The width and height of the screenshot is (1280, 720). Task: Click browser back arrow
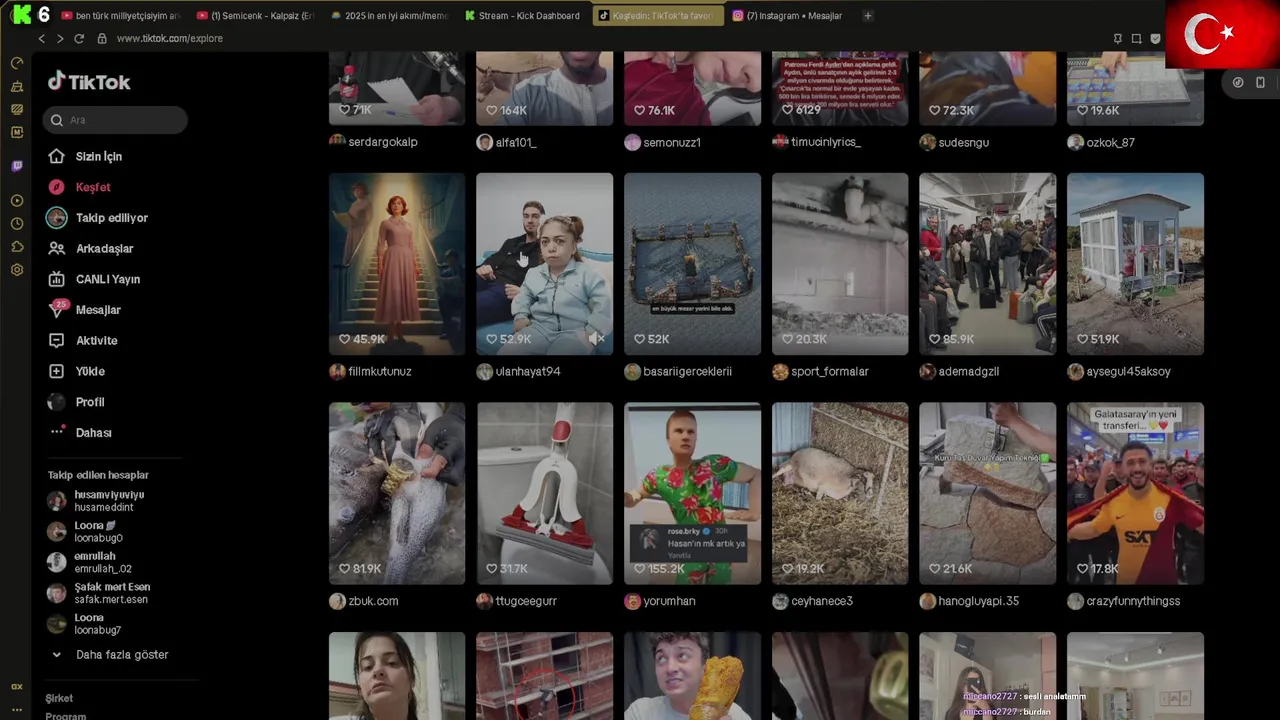[x=41, y=38]
